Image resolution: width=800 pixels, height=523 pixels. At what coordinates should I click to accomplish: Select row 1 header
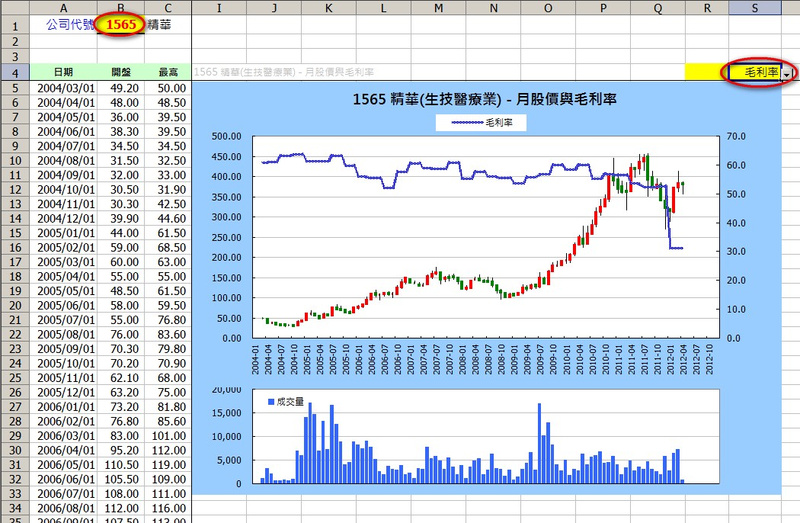pyautogui.click(x=15, y=25)
